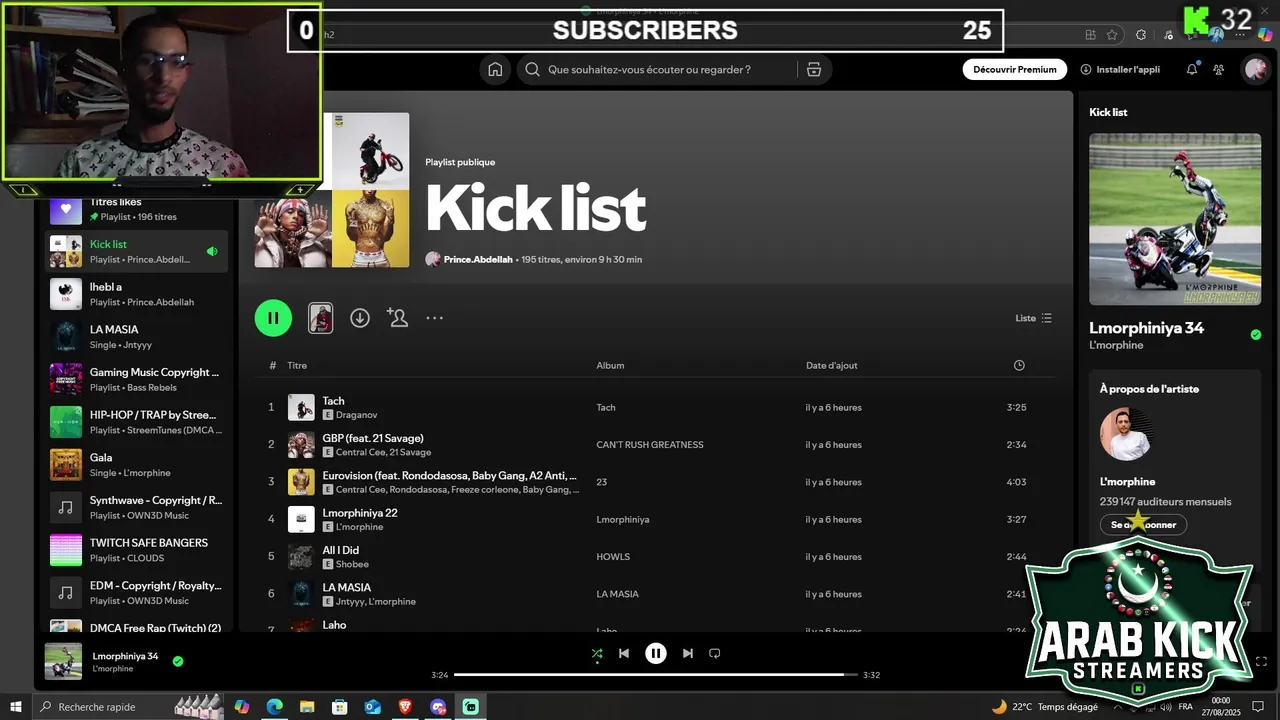Open Brave browser from the taskbar

[405, 707]
